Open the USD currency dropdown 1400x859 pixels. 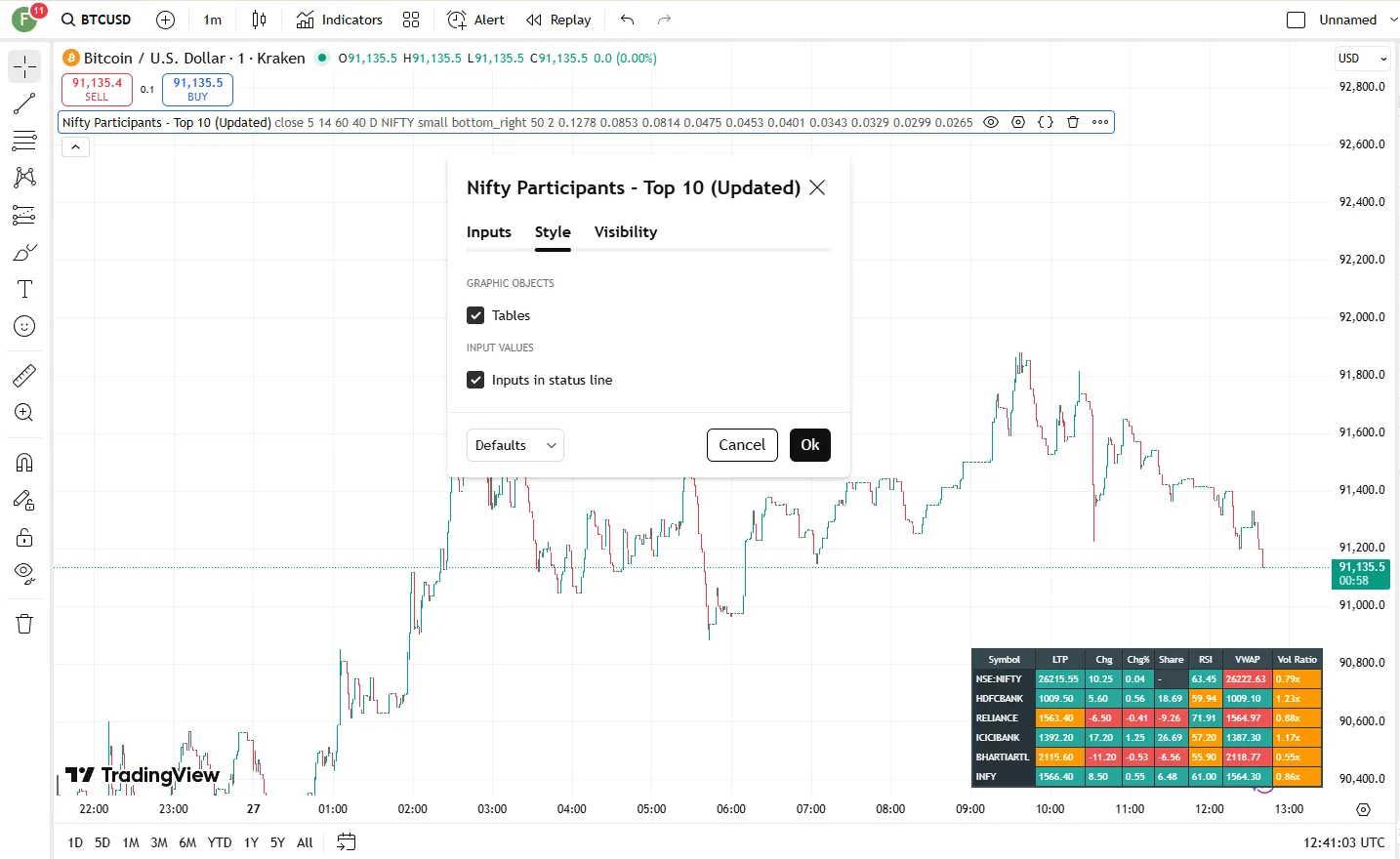pos(1362,59)
